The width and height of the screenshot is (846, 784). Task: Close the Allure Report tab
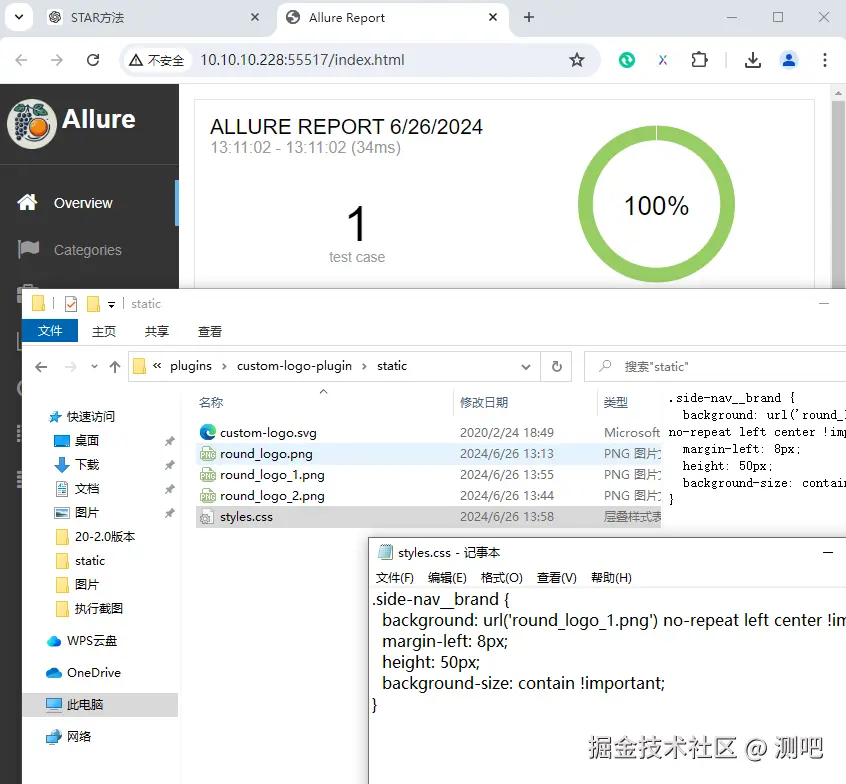click(x=493, y=17)
